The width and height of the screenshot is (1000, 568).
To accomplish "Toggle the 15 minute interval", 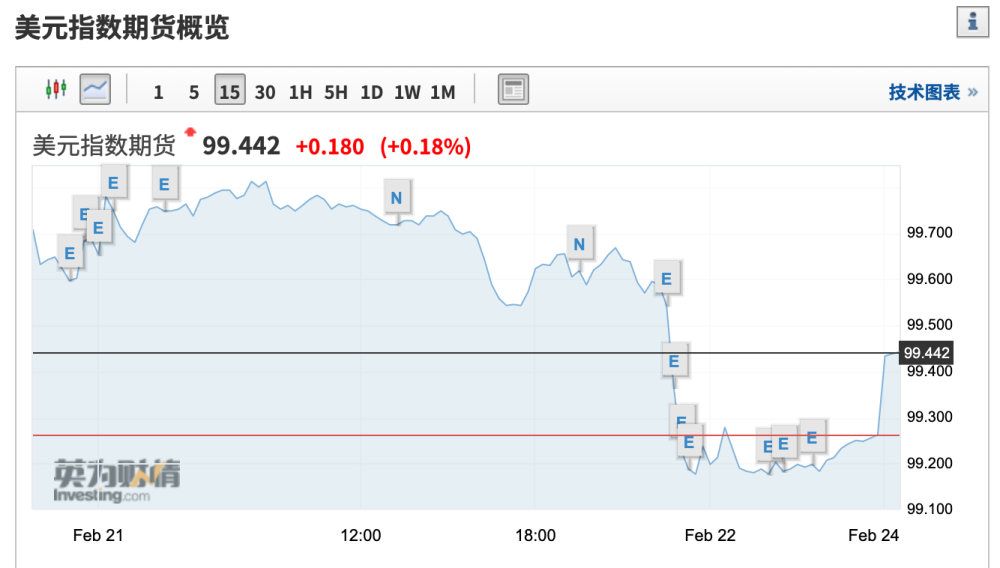I will 230,90.
